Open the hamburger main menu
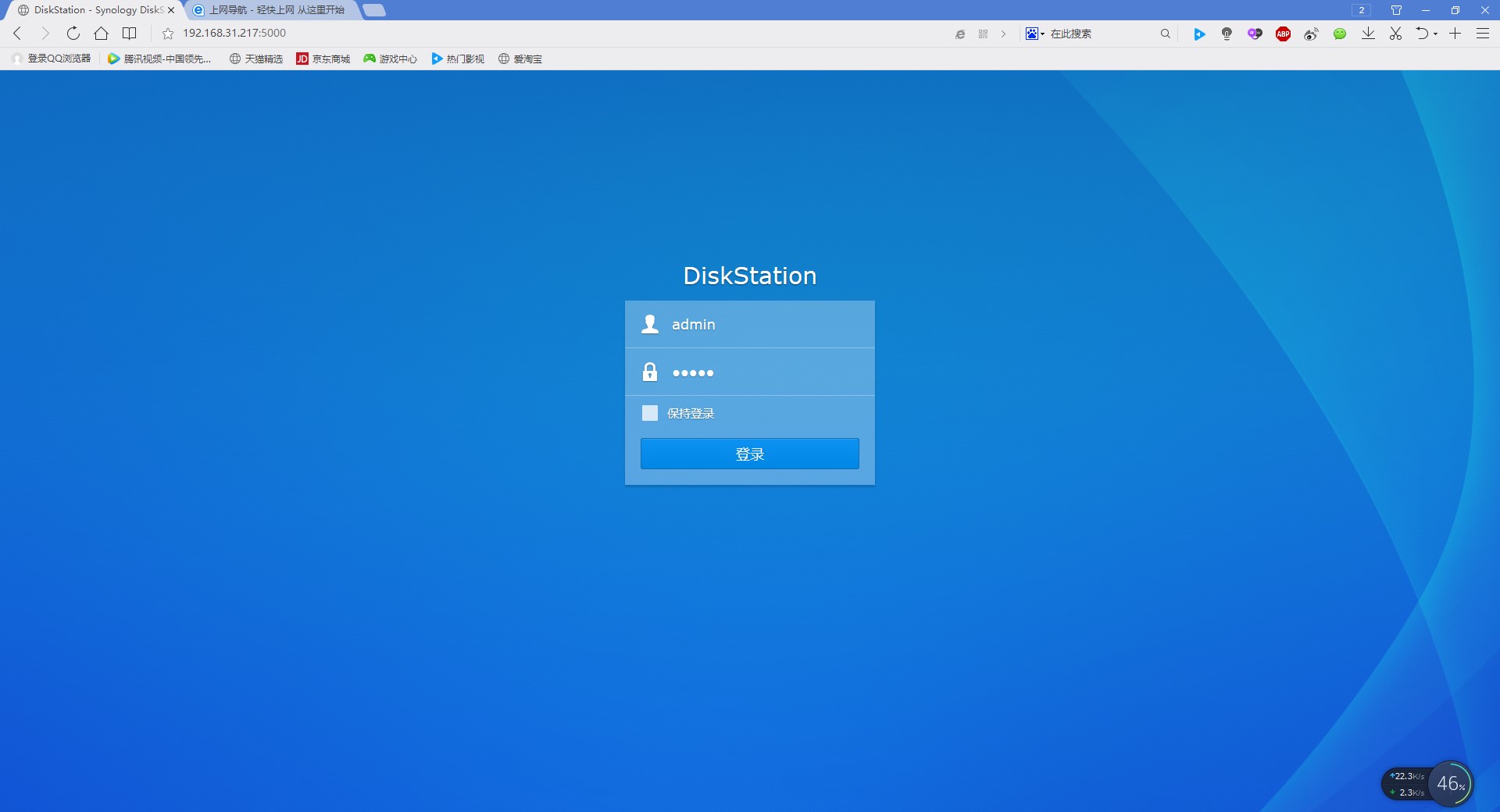The width and height of the screenshot is (1500, 812). click(x=1482, y=34)
